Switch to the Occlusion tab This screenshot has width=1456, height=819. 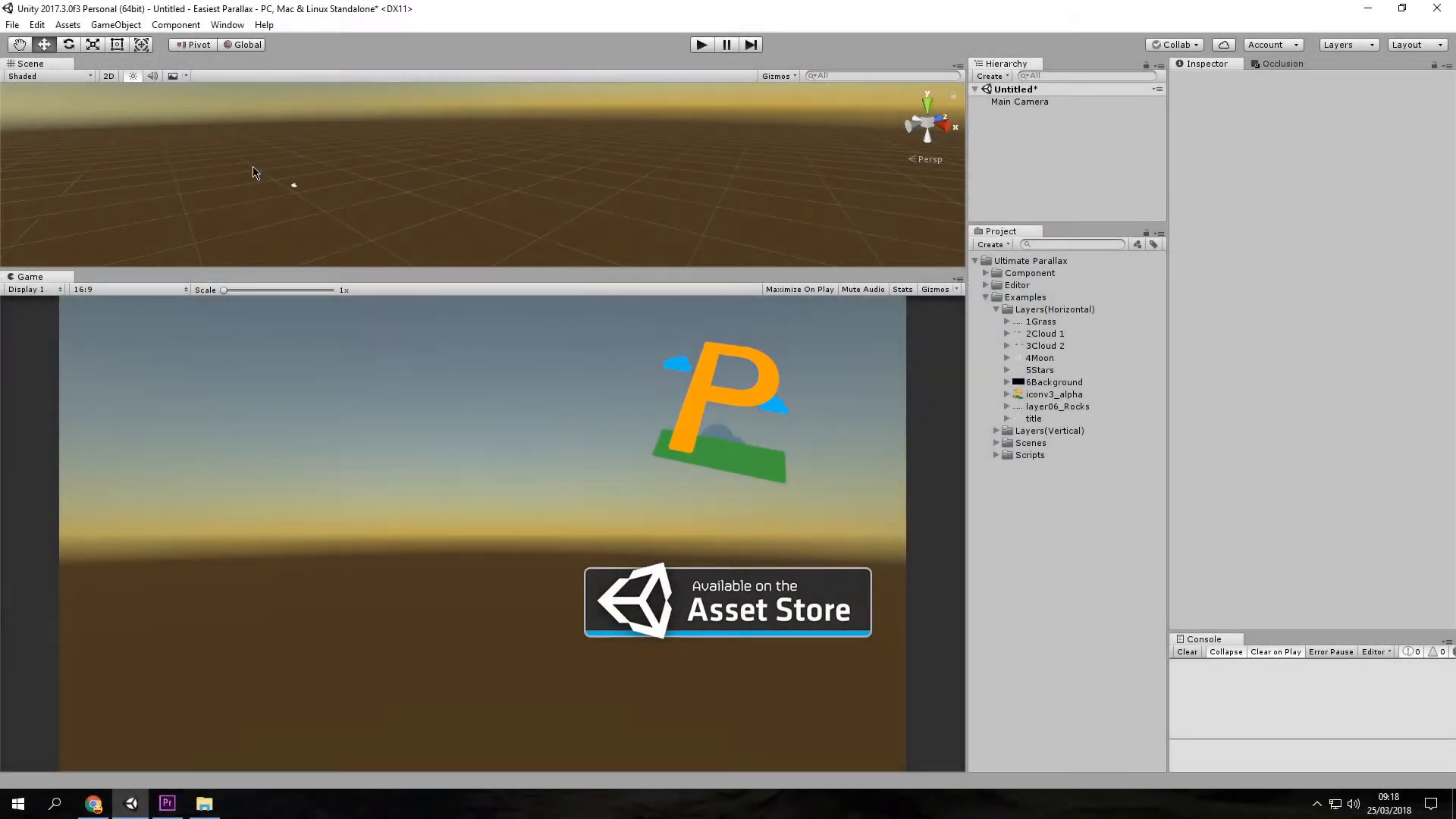[1277, 64]
